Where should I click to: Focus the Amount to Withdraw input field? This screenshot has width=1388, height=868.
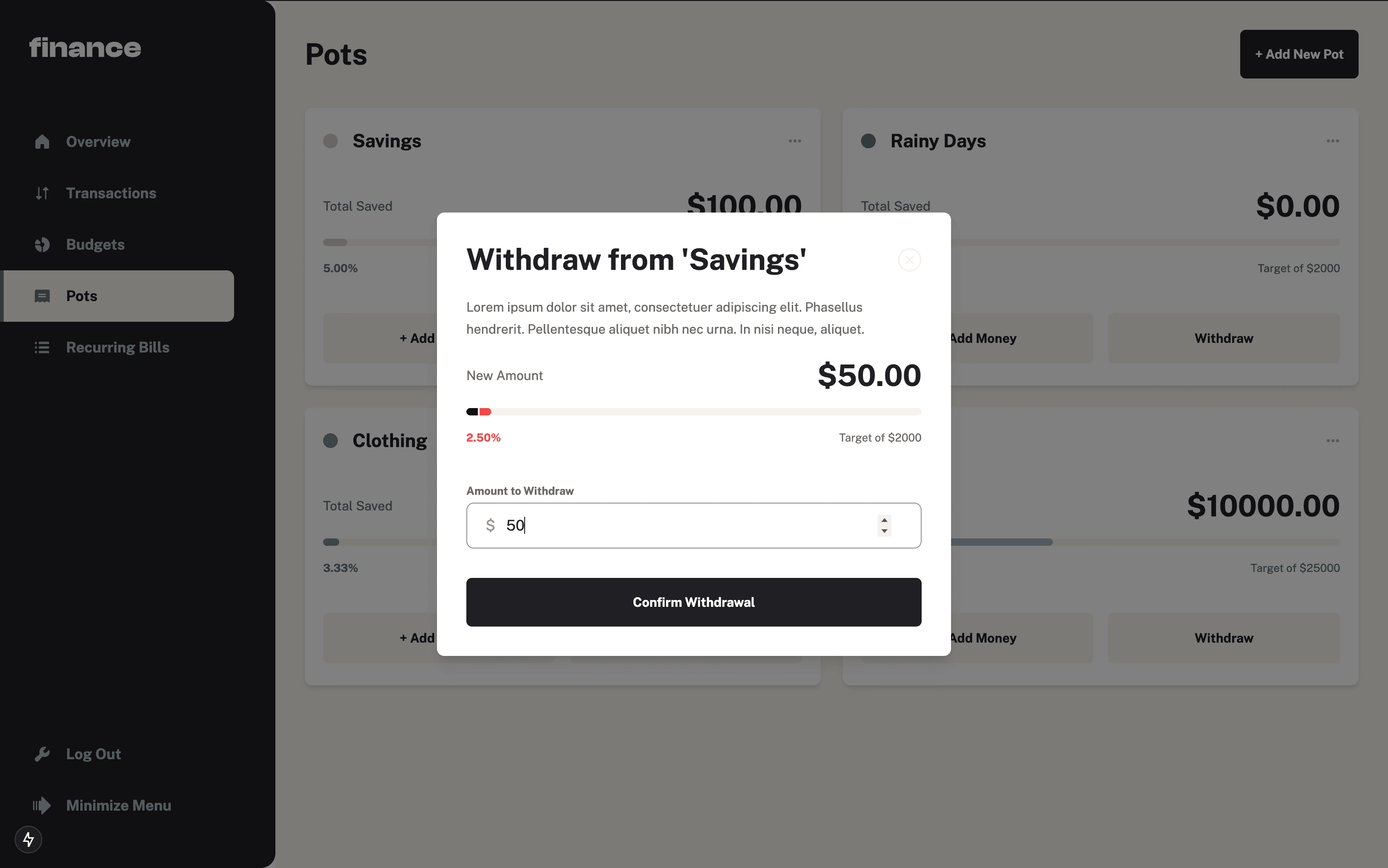tap(694, 526)
